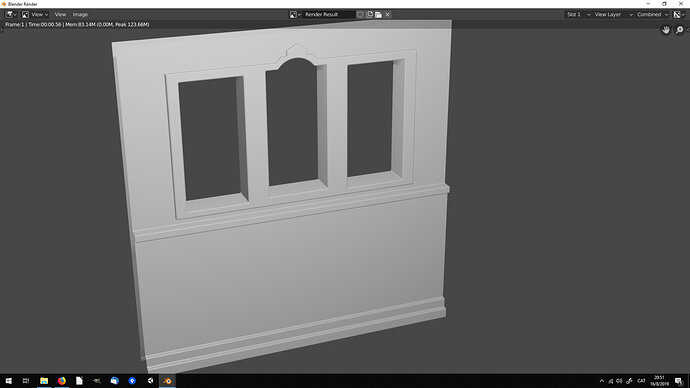Open the taskbar clock and date

point(659,381)
